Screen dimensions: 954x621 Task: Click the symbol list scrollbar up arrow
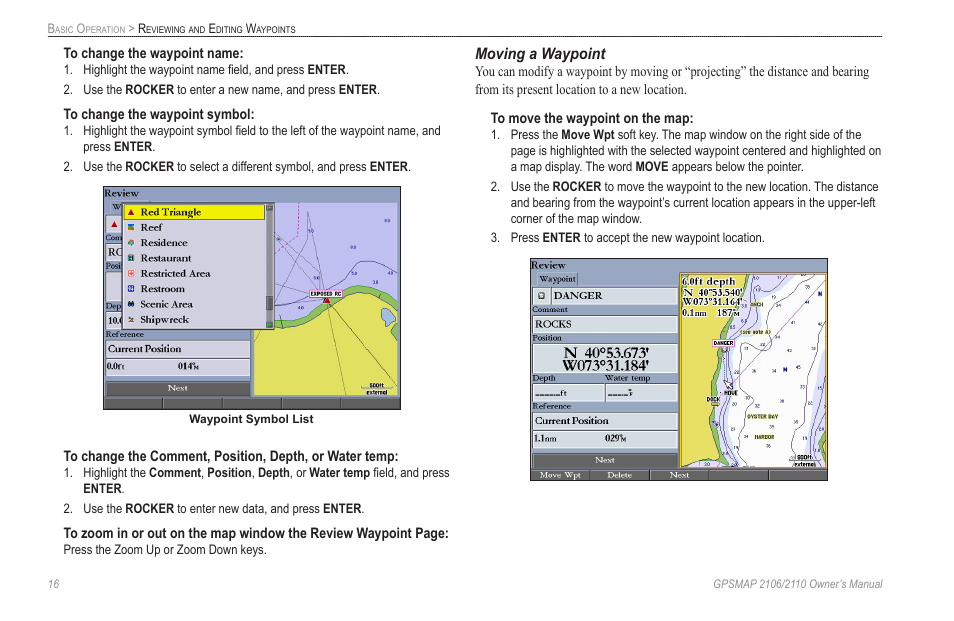tap(270, 208)
